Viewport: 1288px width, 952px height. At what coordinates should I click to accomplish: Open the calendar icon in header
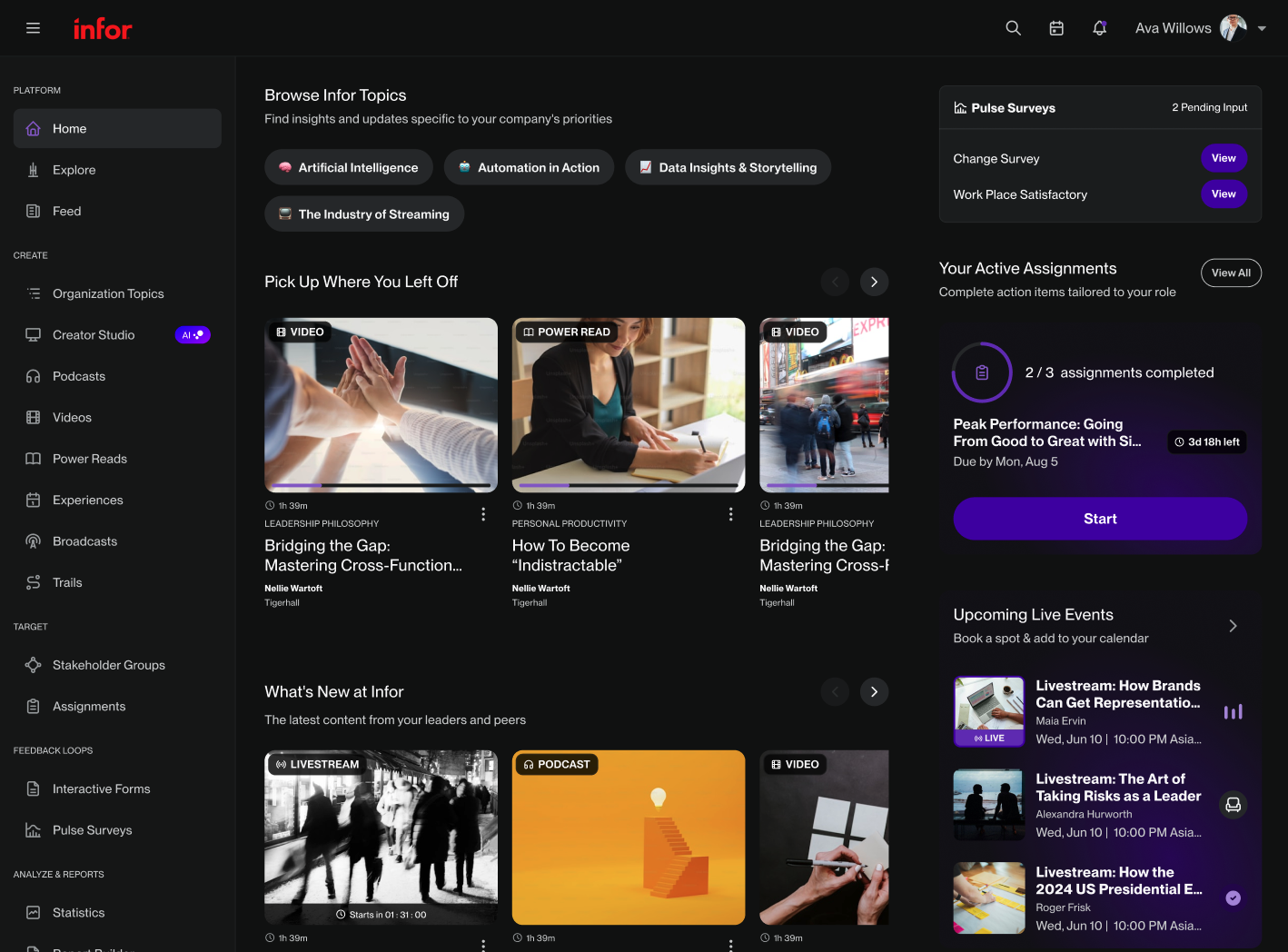click(x=1056, y=28)
